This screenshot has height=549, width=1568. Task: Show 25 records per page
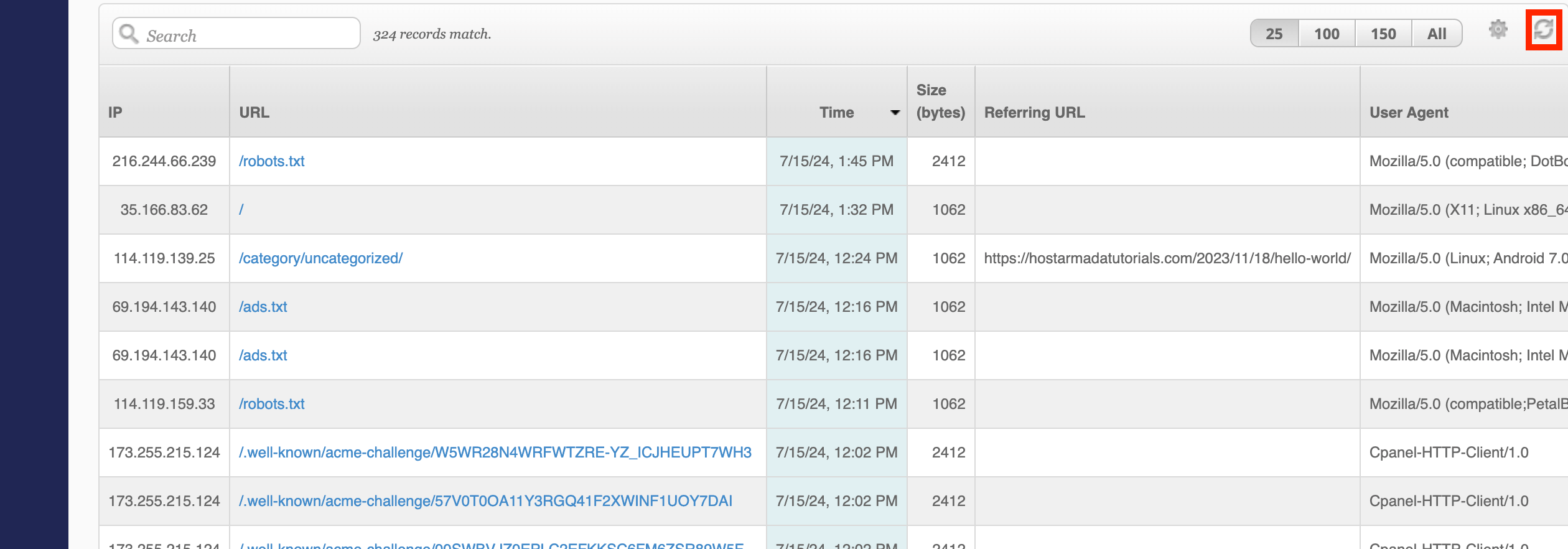1274,34
